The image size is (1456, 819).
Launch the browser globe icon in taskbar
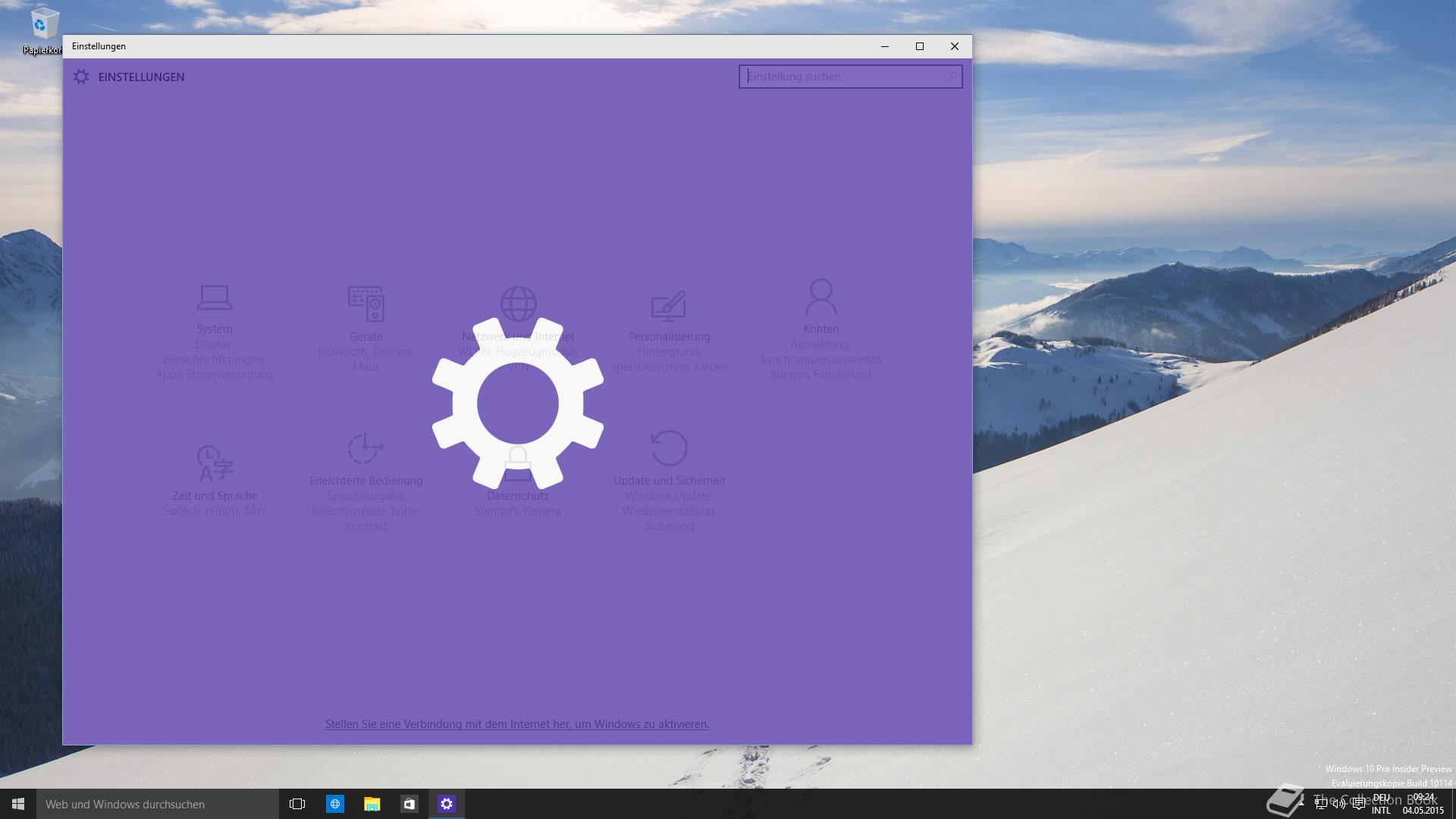[334, 804]
